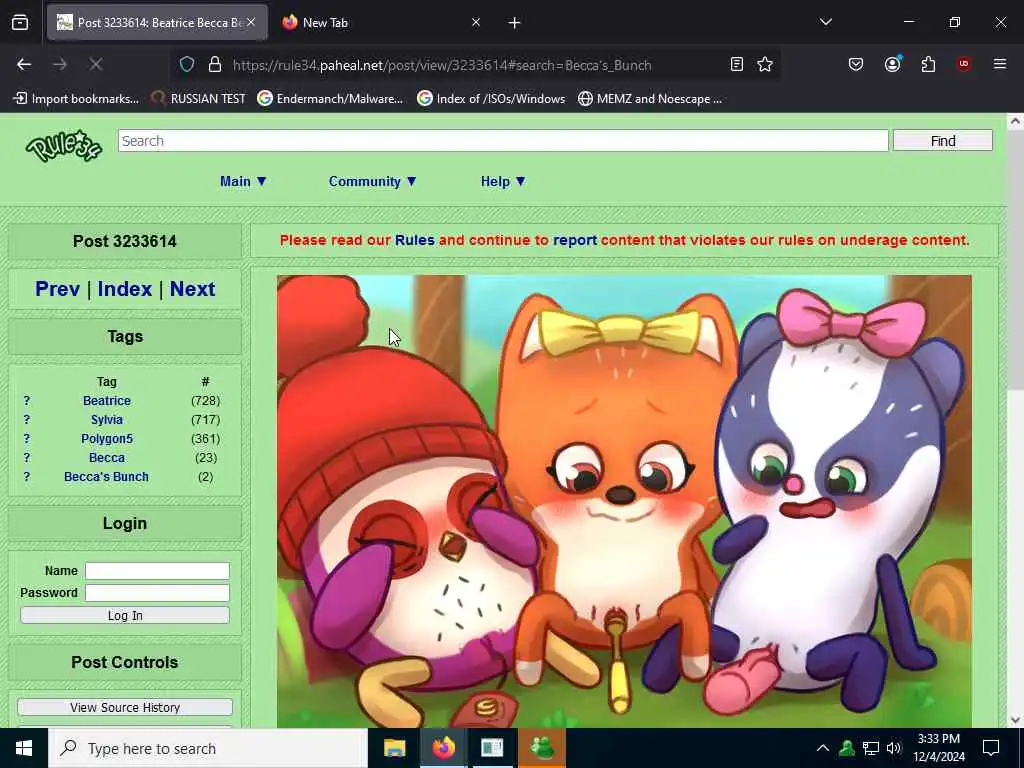Open the Firefox hamburger menu
1024x768 pixels.
[x=999, y=64]
